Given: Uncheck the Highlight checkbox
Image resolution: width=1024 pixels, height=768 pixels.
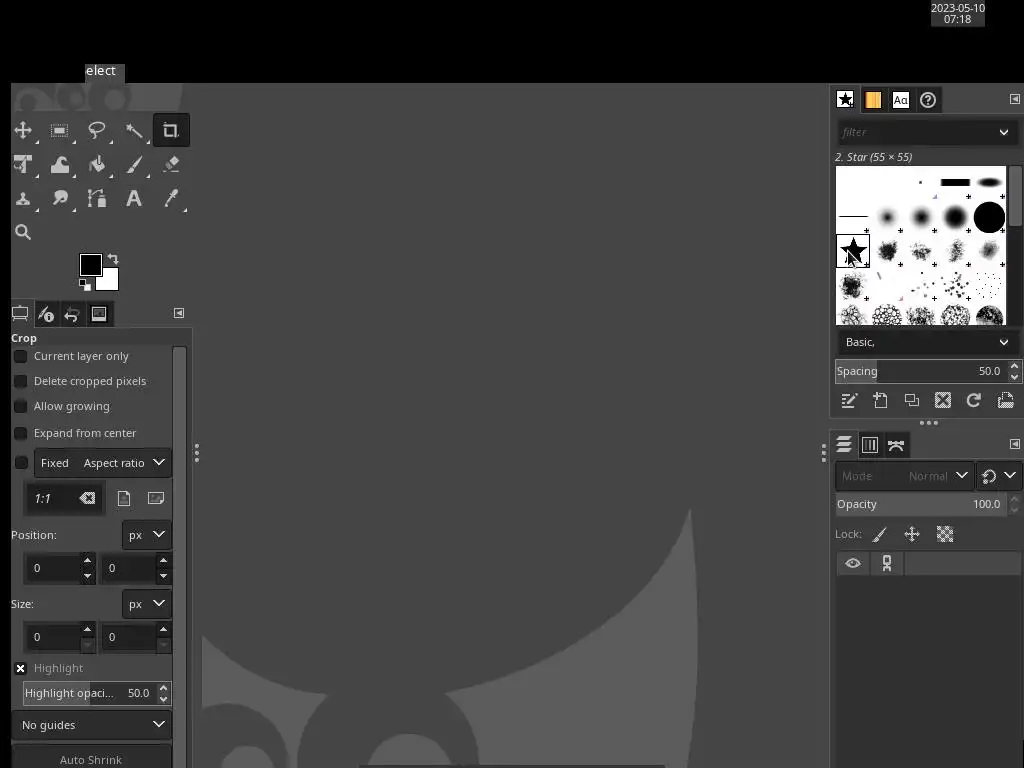Looking at the screenshot, I should click(21, 668).
